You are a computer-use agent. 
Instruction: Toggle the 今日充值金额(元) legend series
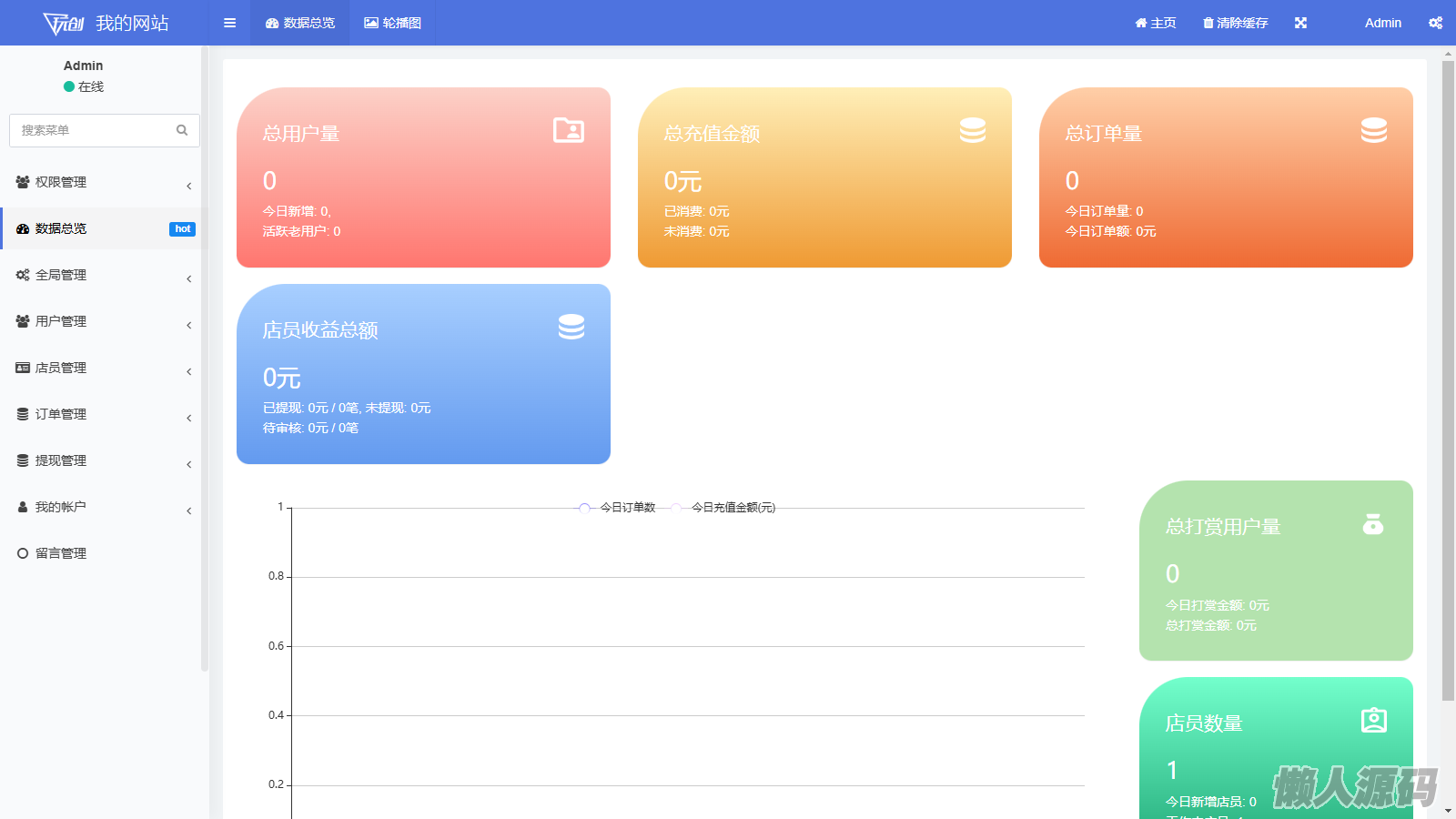click(723, 508)
